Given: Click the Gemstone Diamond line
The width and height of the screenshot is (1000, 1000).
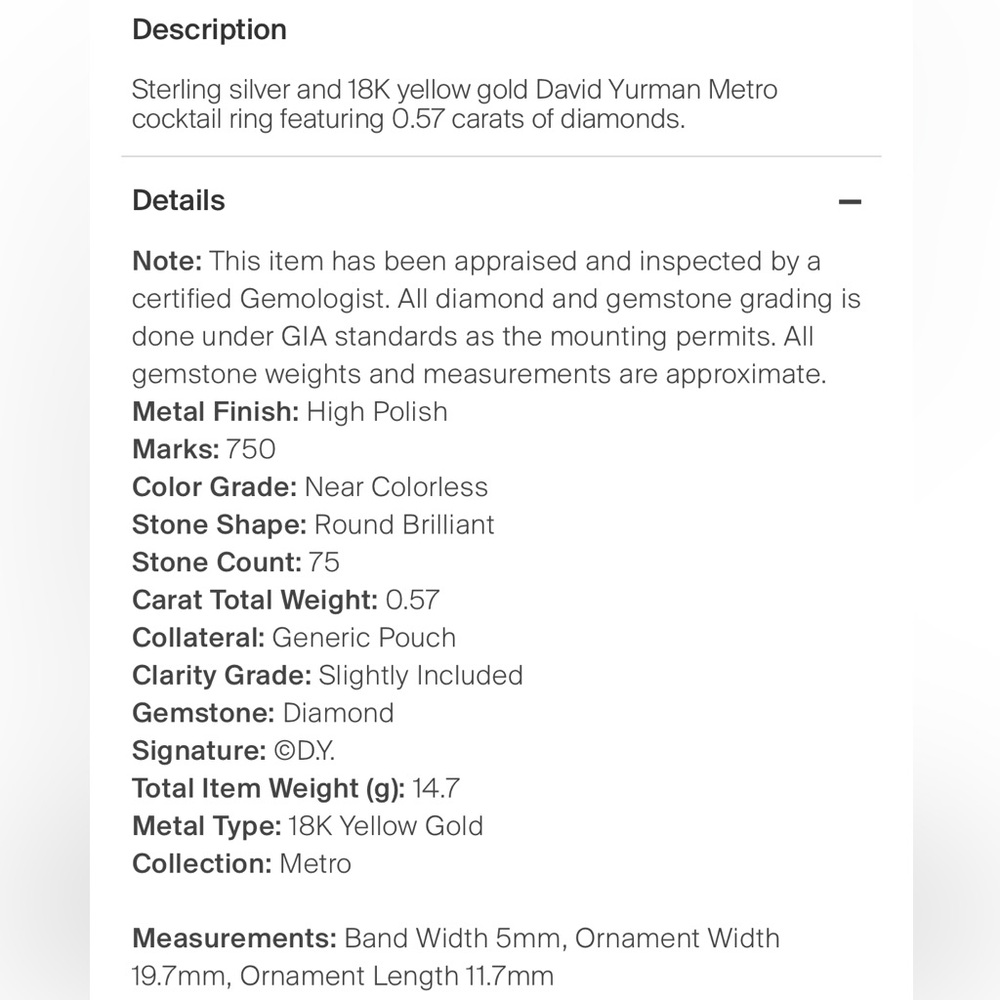Looking at the screenshot, I should click(263, 713).
